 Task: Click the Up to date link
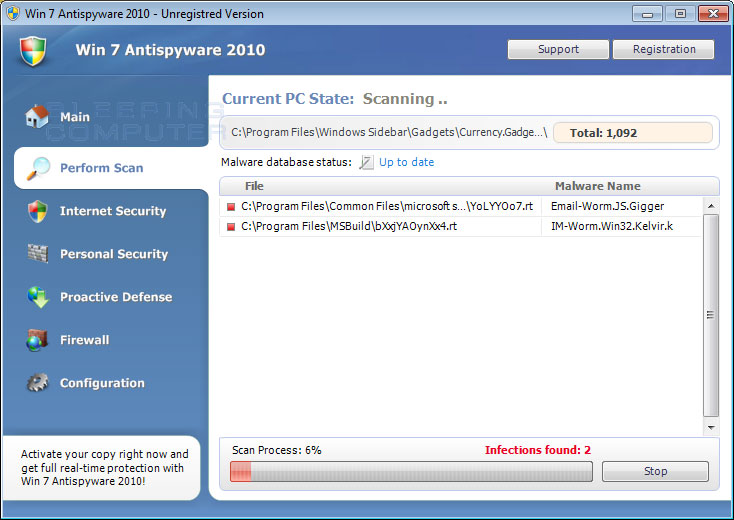coord(406,162)
